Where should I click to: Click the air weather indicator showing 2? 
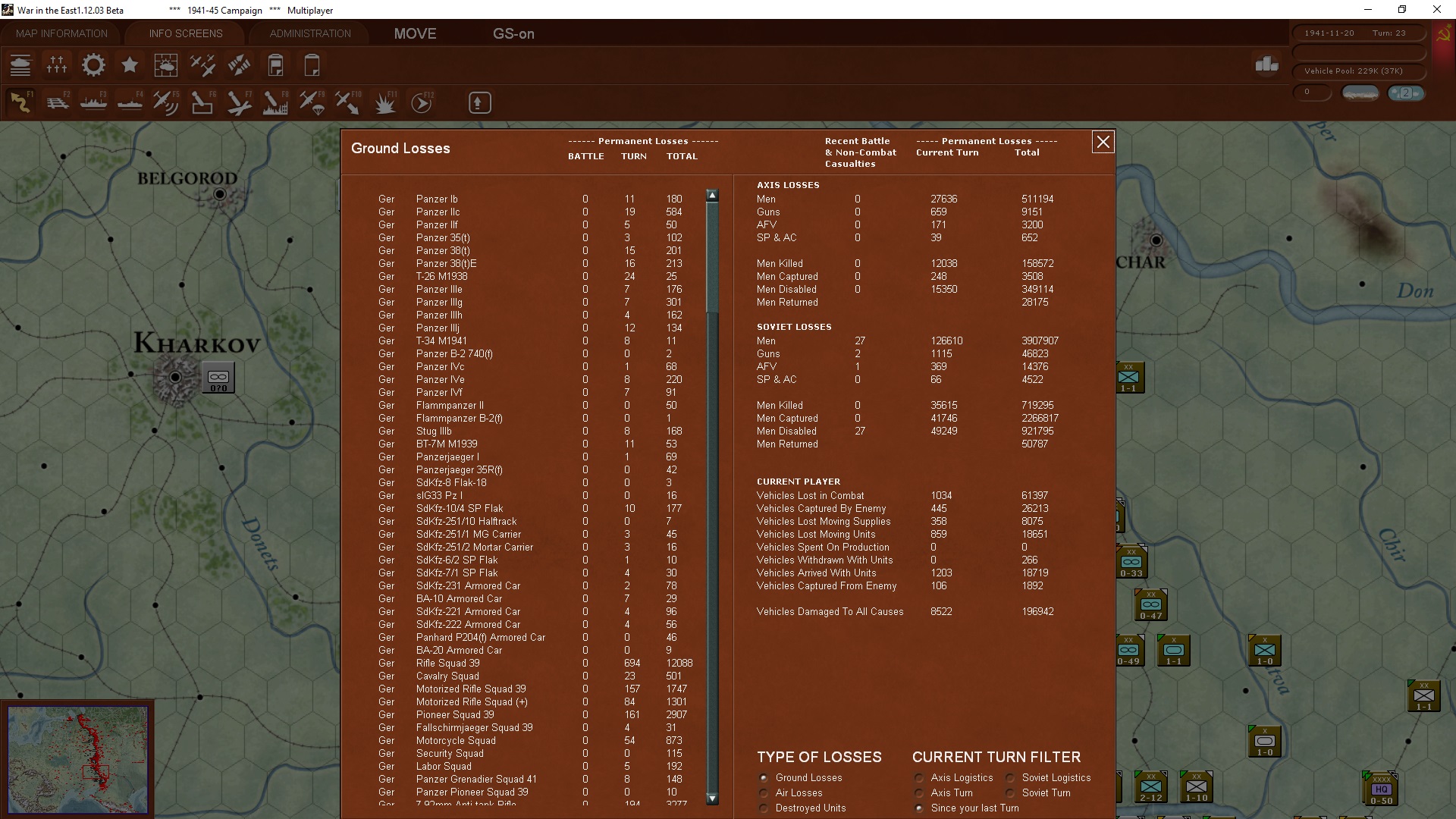click(x=1406, y=93)
